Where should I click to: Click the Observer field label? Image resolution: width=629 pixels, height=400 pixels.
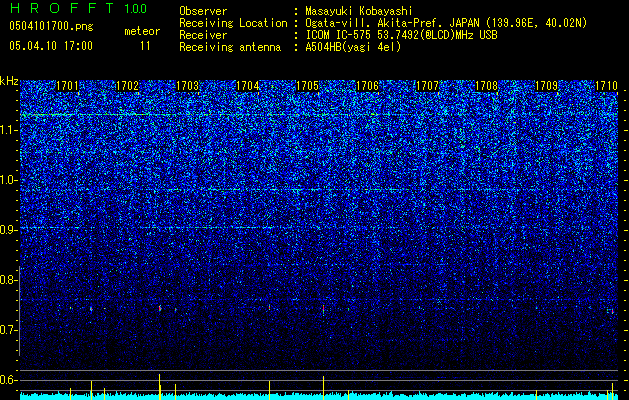[x=203, y=12]
